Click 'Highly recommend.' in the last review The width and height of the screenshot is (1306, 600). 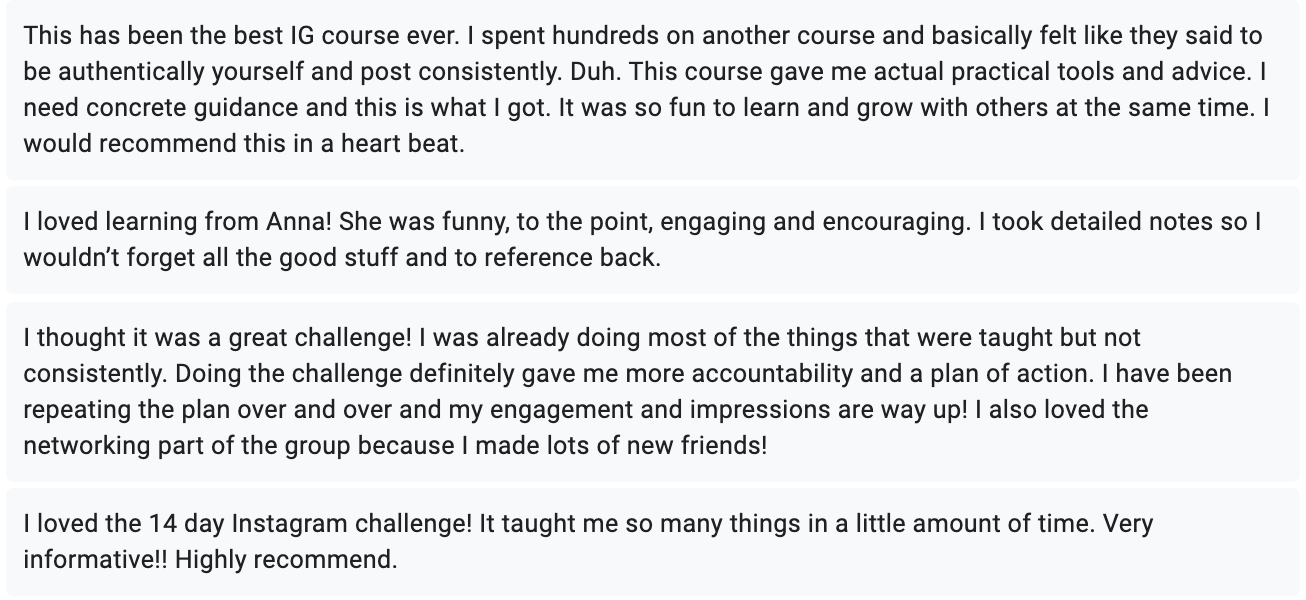pos(286,559)
